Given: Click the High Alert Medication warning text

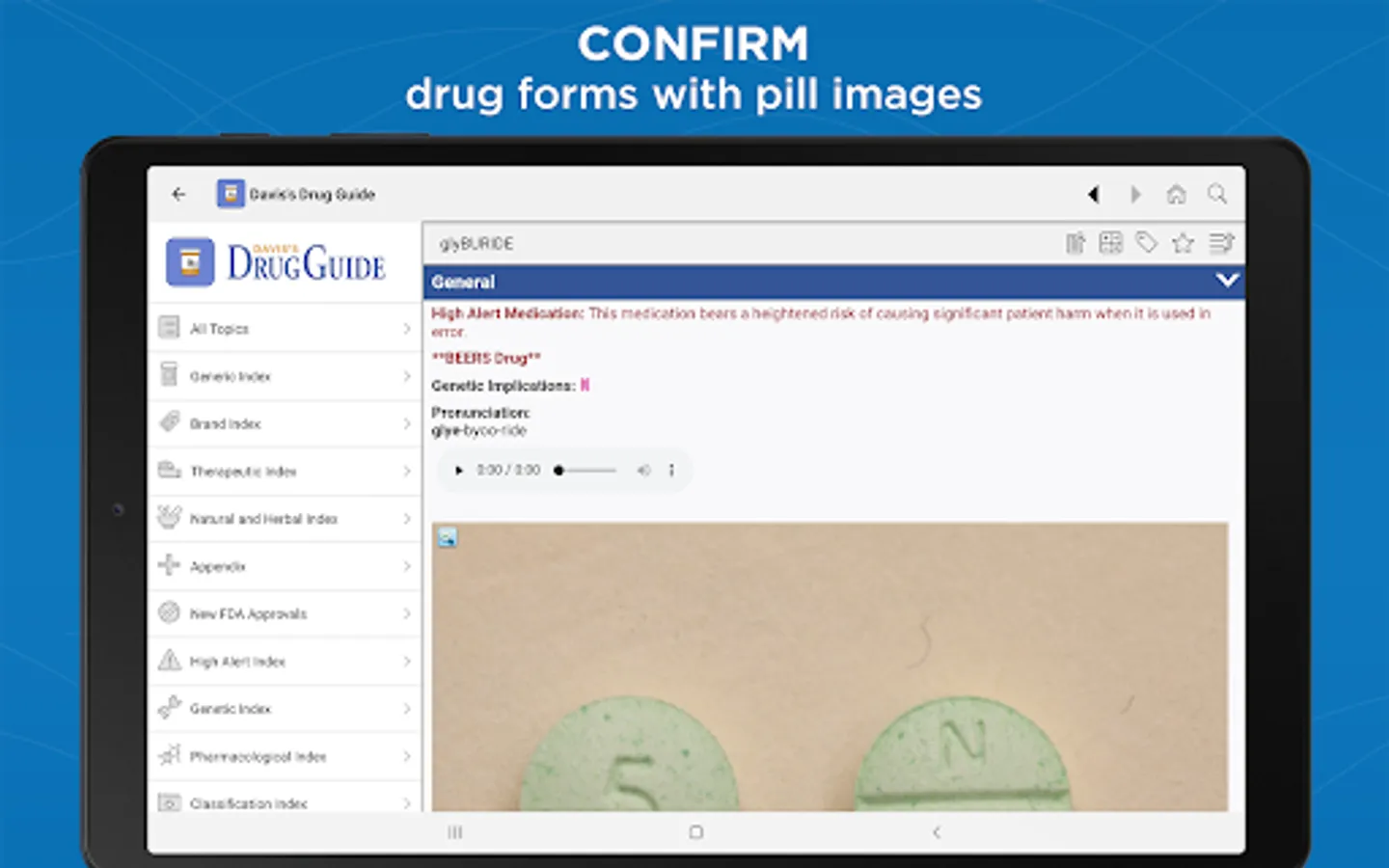Looking at the screenshot, I should coord(821,322).
